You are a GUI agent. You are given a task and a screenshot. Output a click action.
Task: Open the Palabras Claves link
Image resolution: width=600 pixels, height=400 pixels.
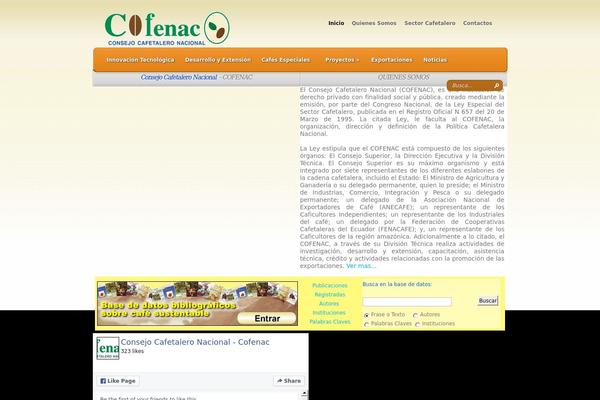tap(329, 322)
